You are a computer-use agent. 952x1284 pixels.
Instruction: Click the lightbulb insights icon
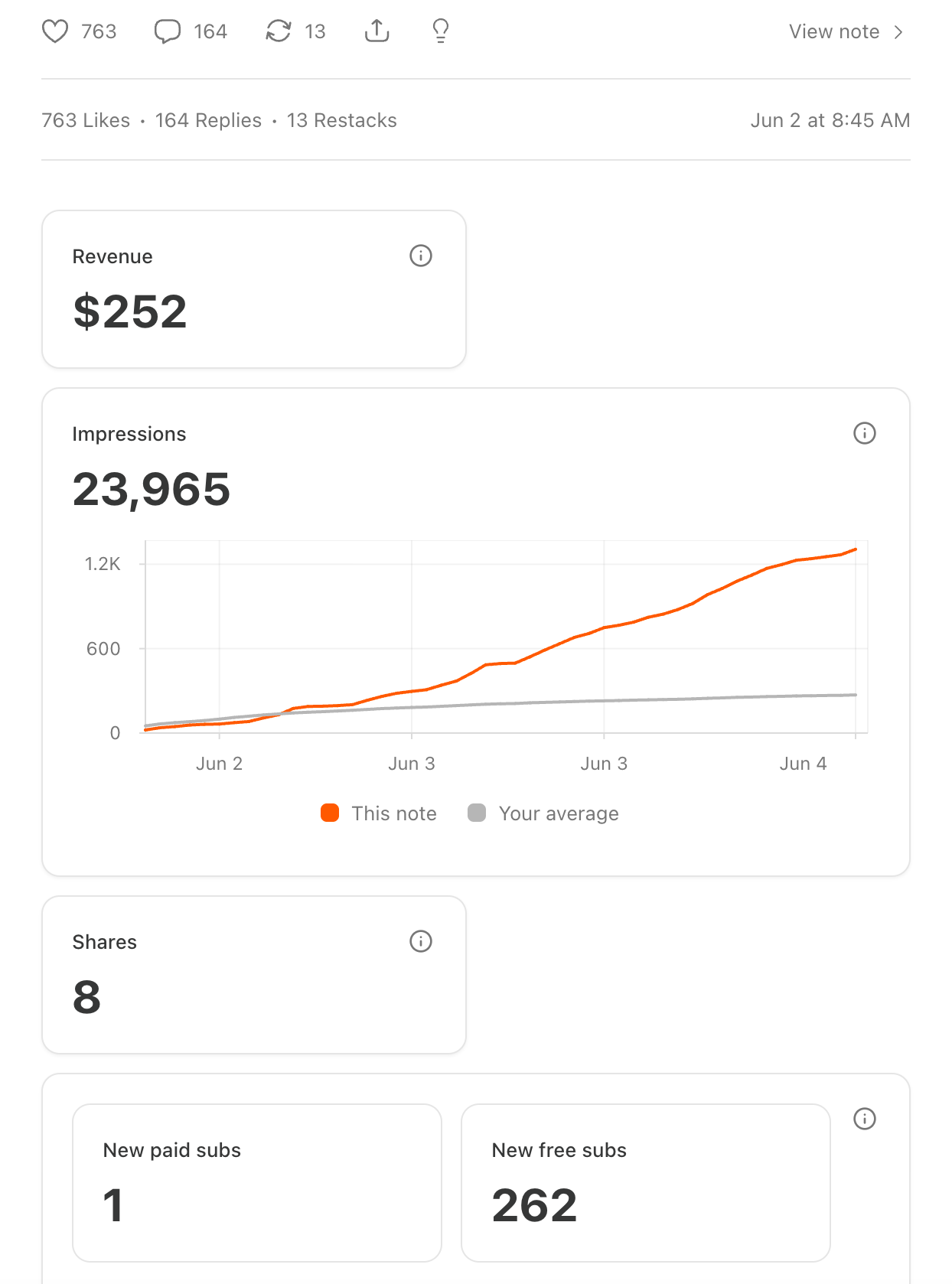[441, 31]
